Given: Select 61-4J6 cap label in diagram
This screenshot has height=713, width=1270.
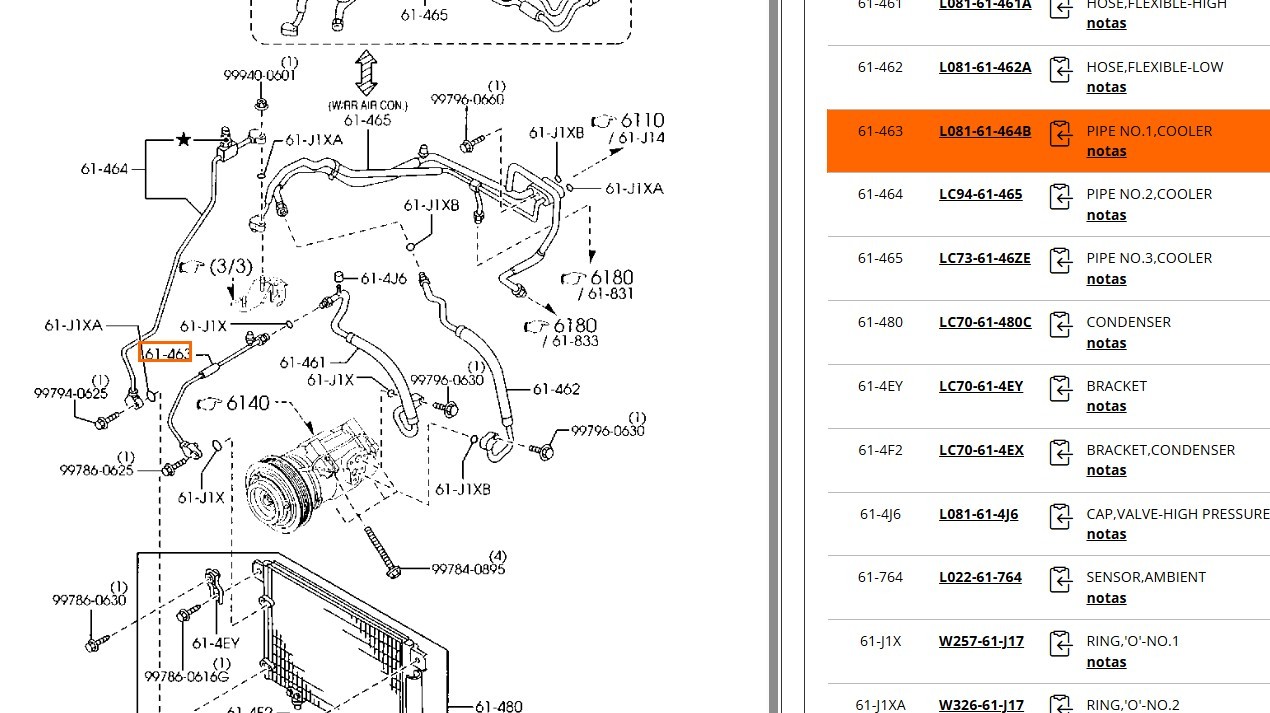Looking at the screenshot, I should point(383,279).
